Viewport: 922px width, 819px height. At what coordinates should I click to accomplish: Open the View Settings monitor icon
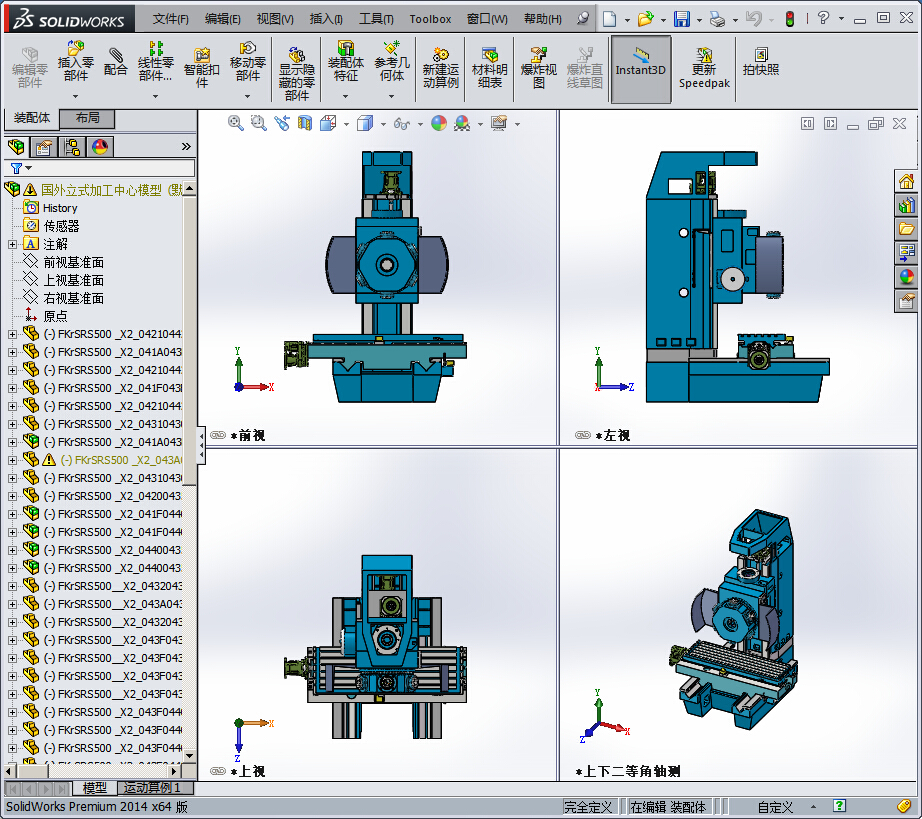(499, 123)
